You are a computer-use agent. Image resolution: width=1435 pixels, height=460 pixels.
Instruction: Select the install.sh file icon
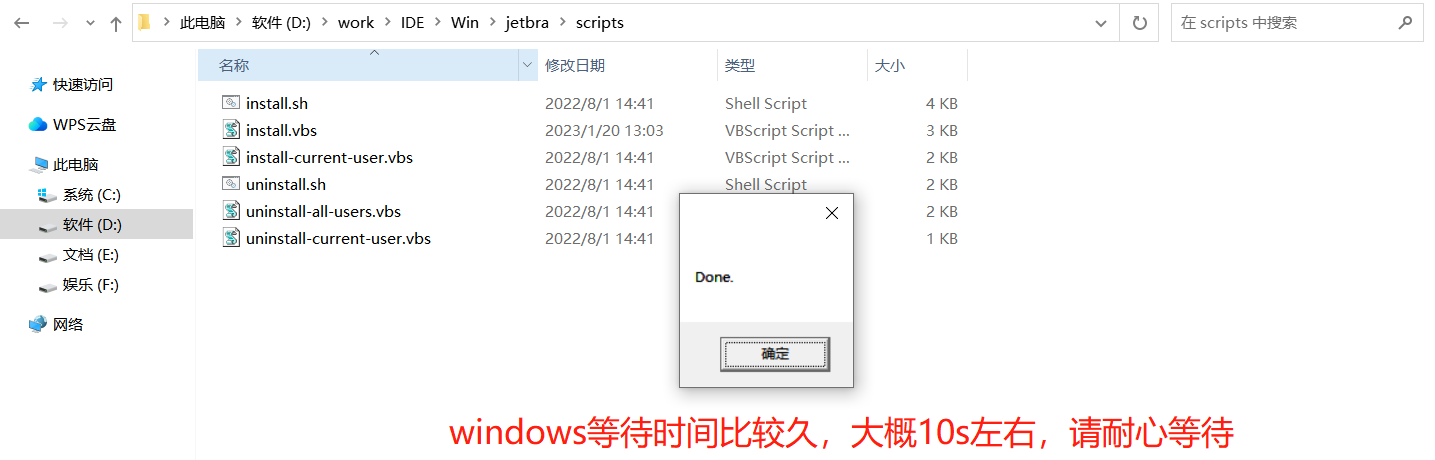231,103
